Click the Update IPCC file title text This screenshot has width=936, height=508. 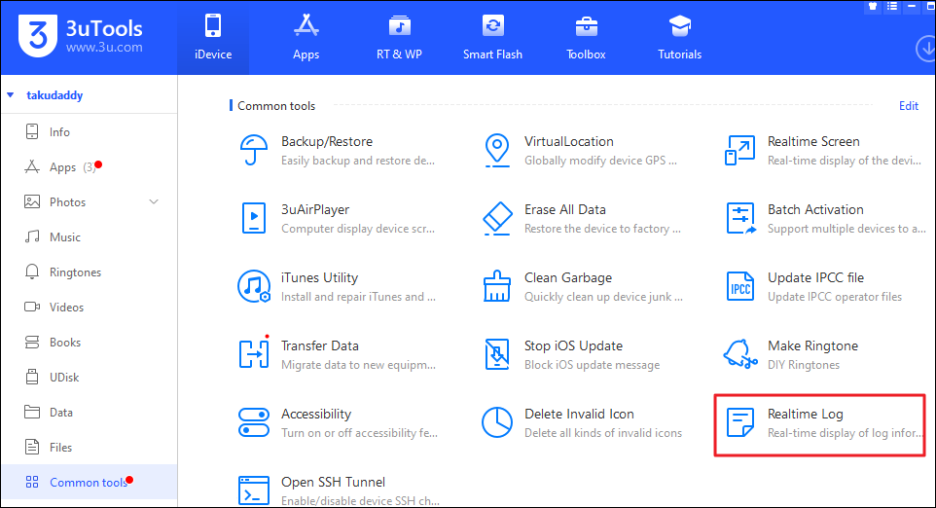tap(815, 278)
